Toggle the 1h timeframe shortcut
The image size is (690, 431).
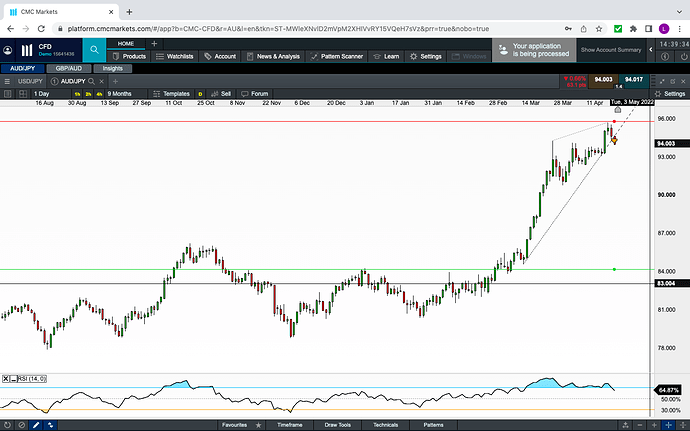(x=75, y=93)
